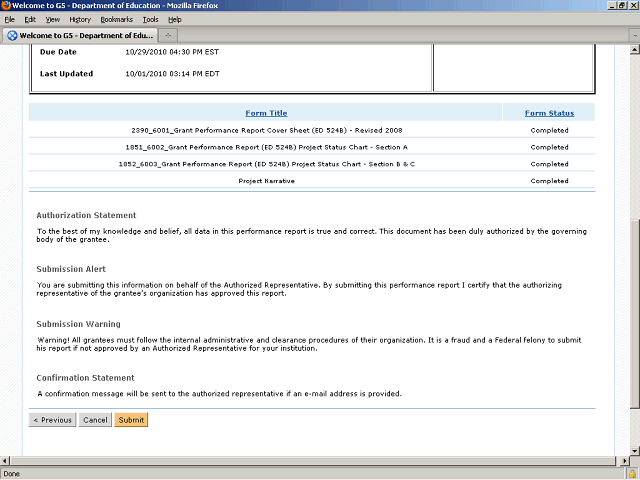
Task: Click the Due Date label
Action: tap(58, 52)
